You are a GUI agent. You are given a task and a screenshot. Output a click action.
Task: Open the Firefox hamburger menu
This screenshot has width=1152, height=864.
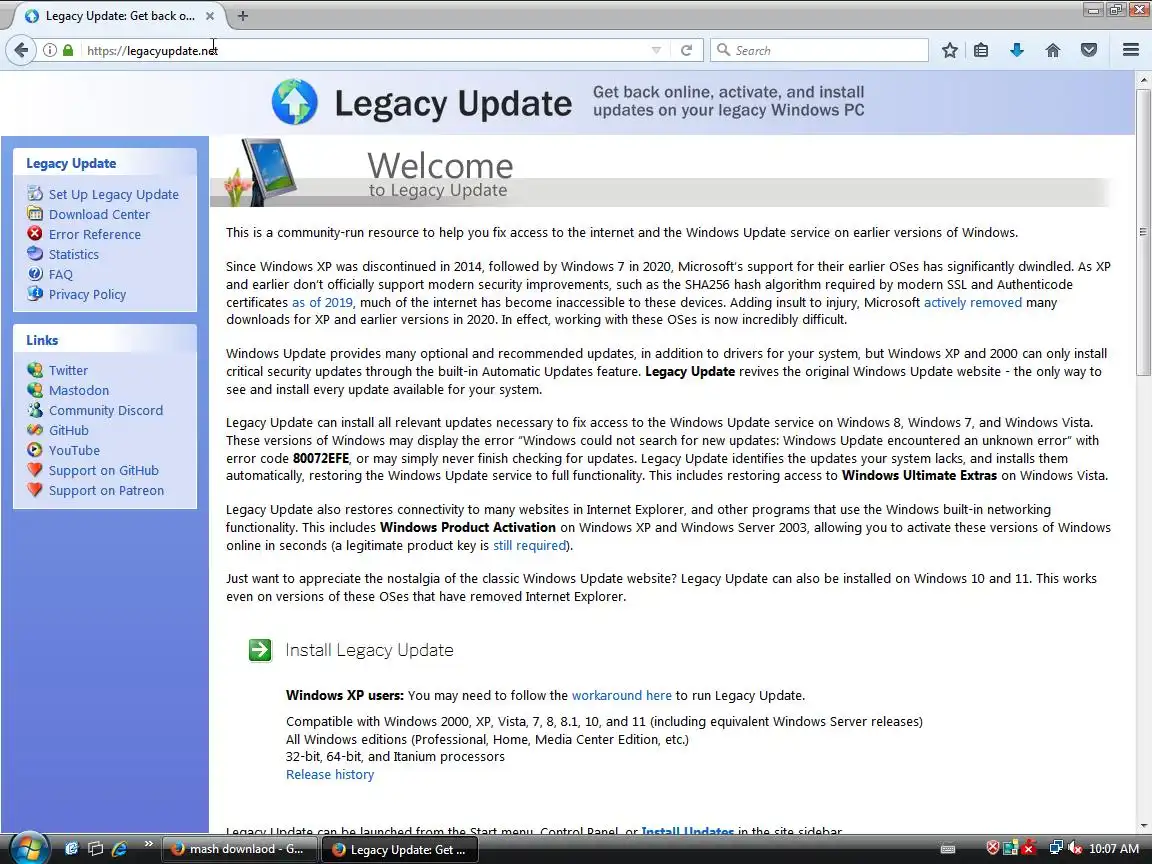(1131, 50)
